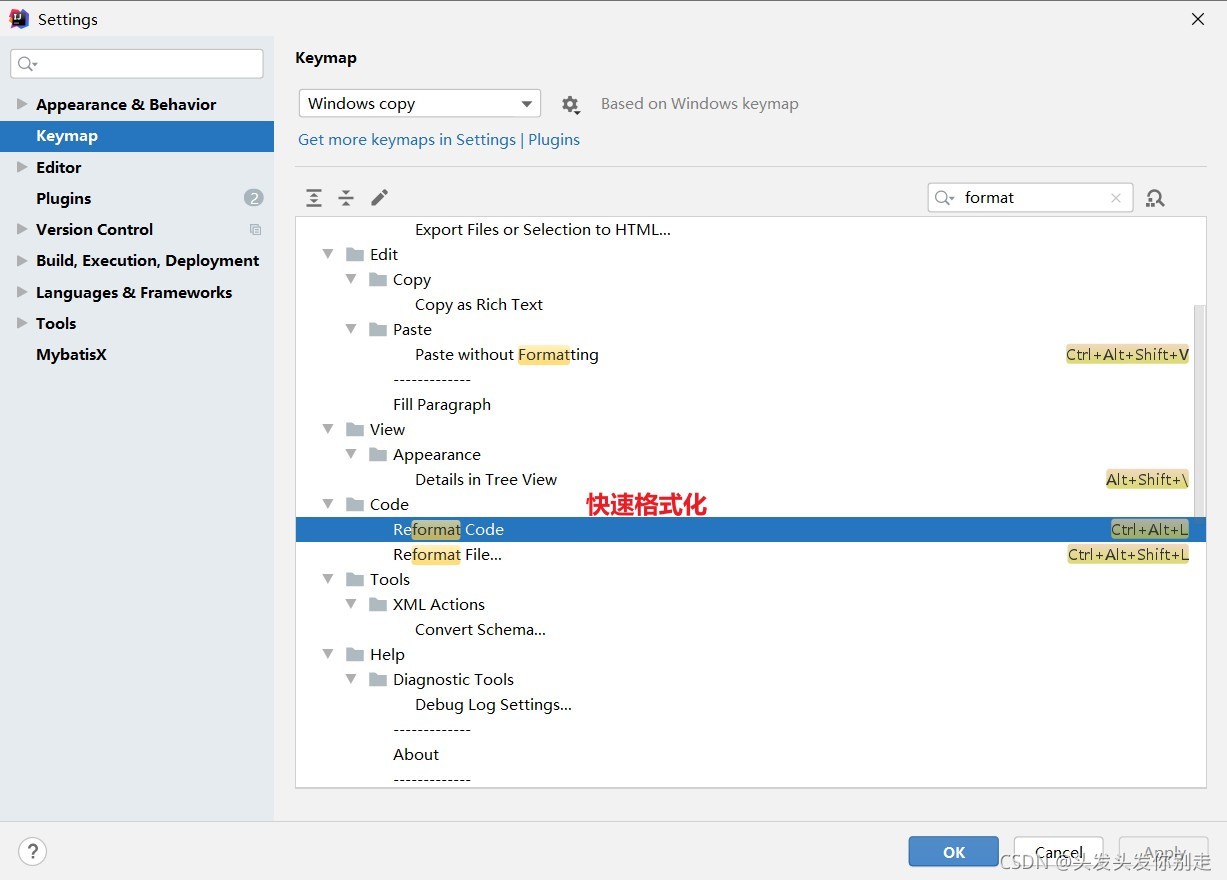Open the keymap gear options icon

tap(570, 104)
